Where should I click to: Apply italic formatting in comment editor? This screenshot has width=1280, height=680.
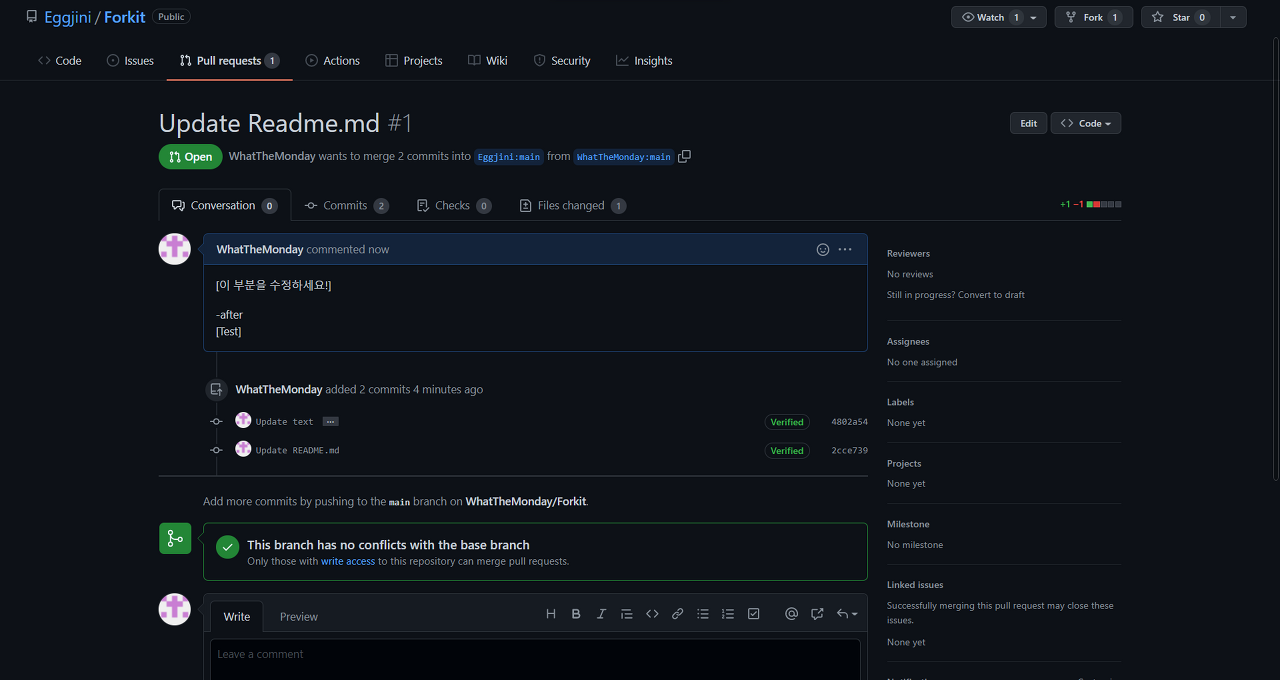click(x=601, y=614)
